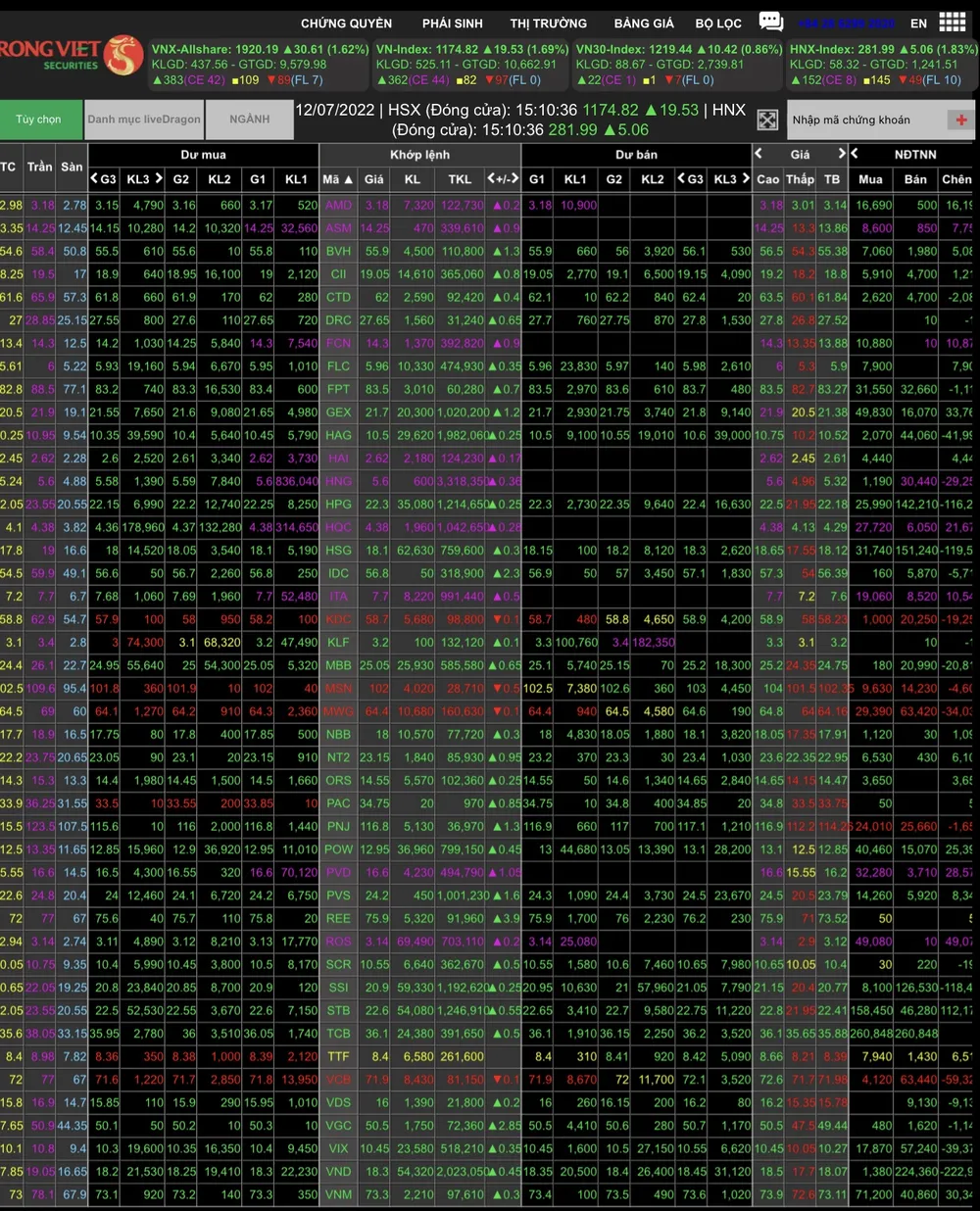
Task: Click right arrow beside KL3 in Dư bán
Action: (745, 178)
